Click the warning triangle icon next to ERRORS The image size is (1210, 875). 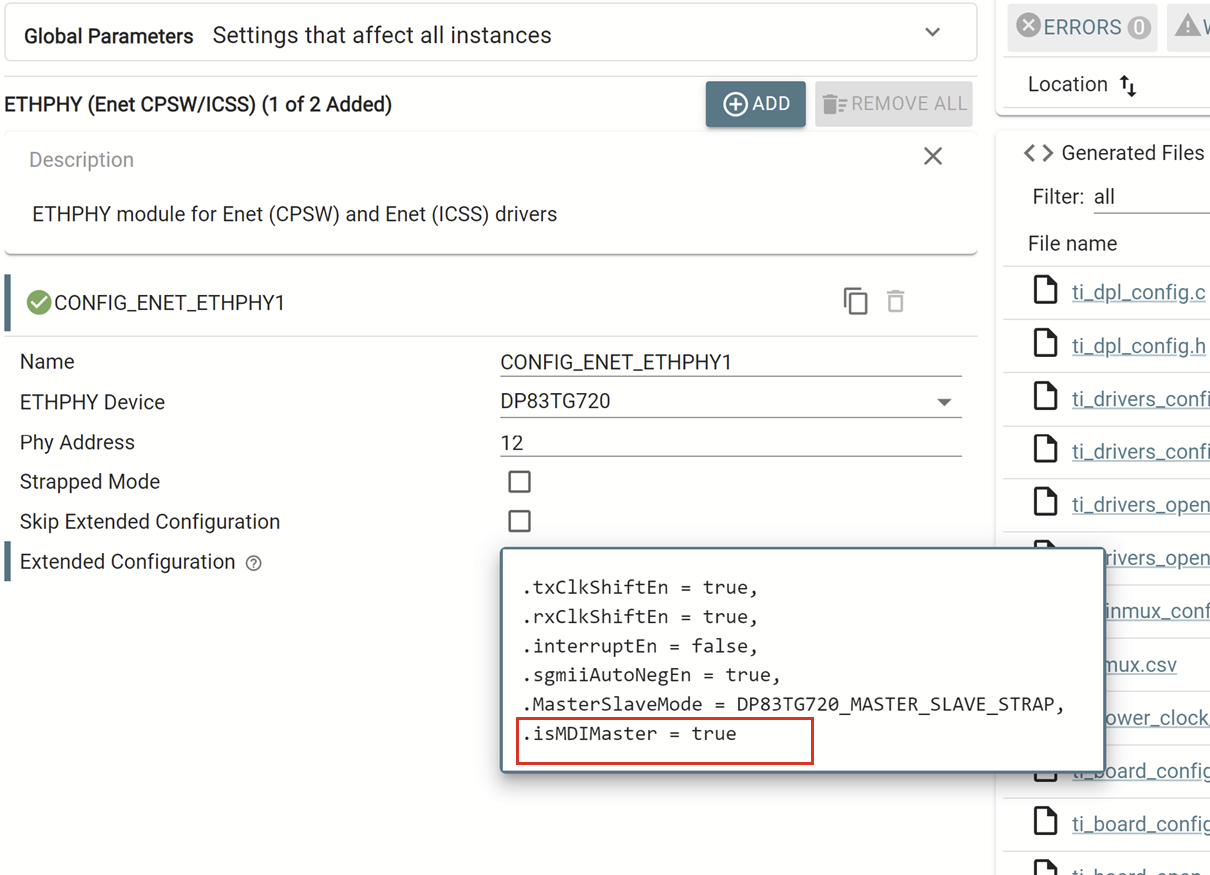[1187, 26]
